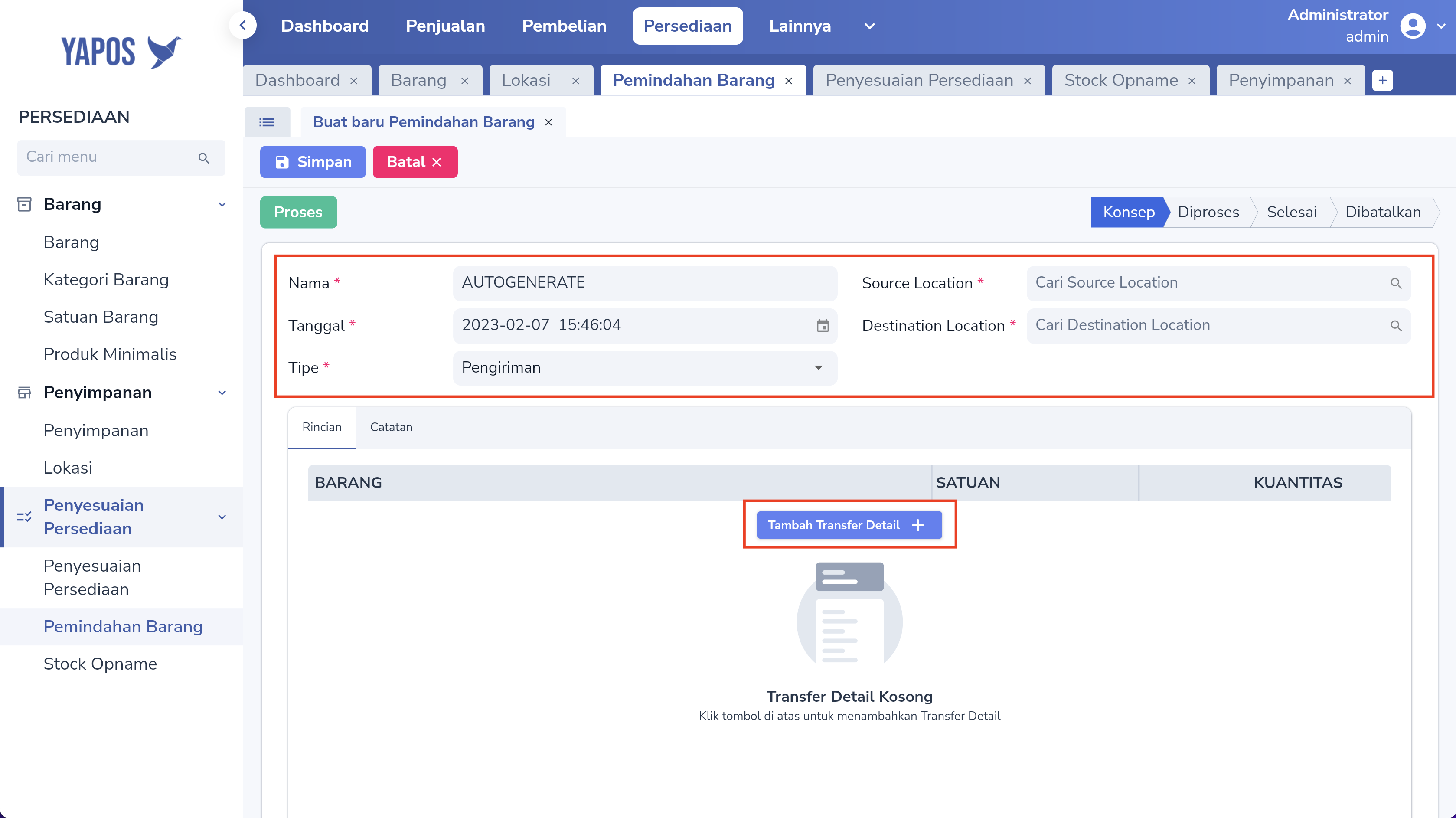Add a new tab with plus button
The width and height of the screenshot is (1456, 818).
1383,80
